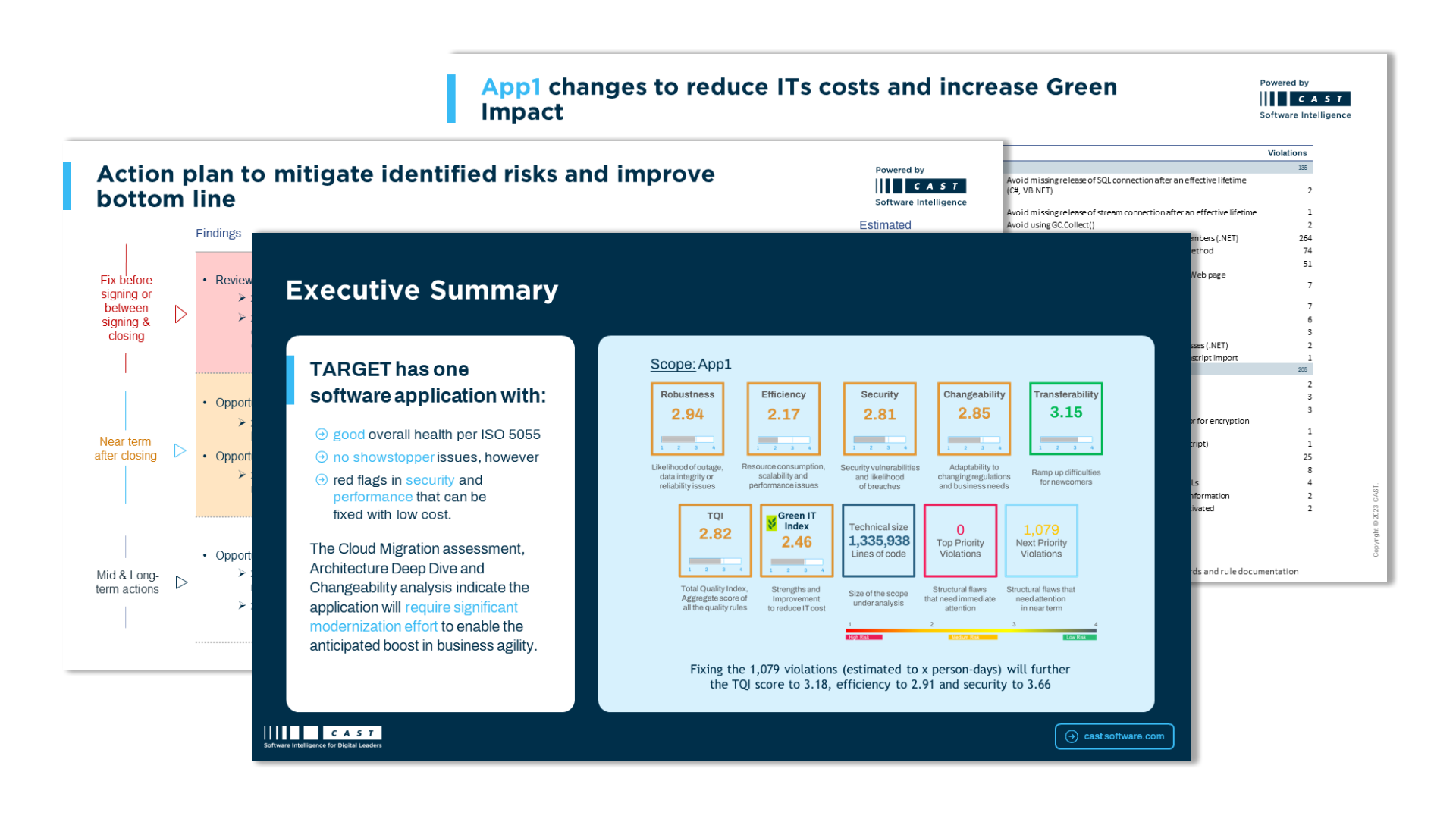Click the arrow icon inside castsoftware.com button

coord(1072,736)
